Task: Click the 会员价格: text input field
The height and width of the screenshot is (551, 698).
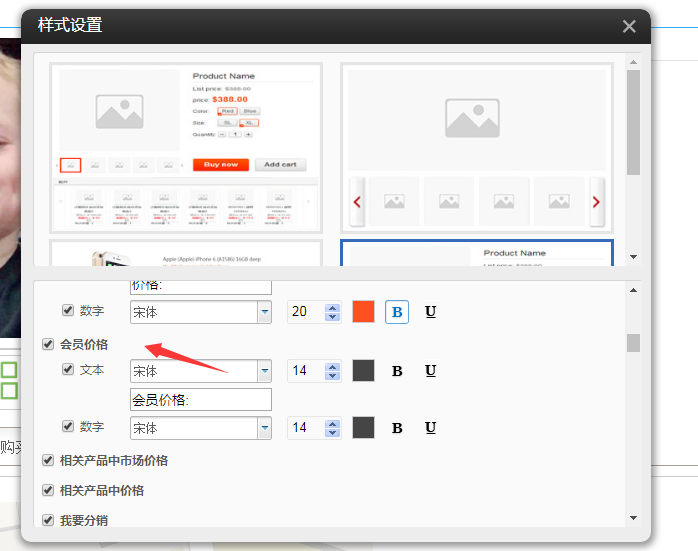Action: (200, 400)
